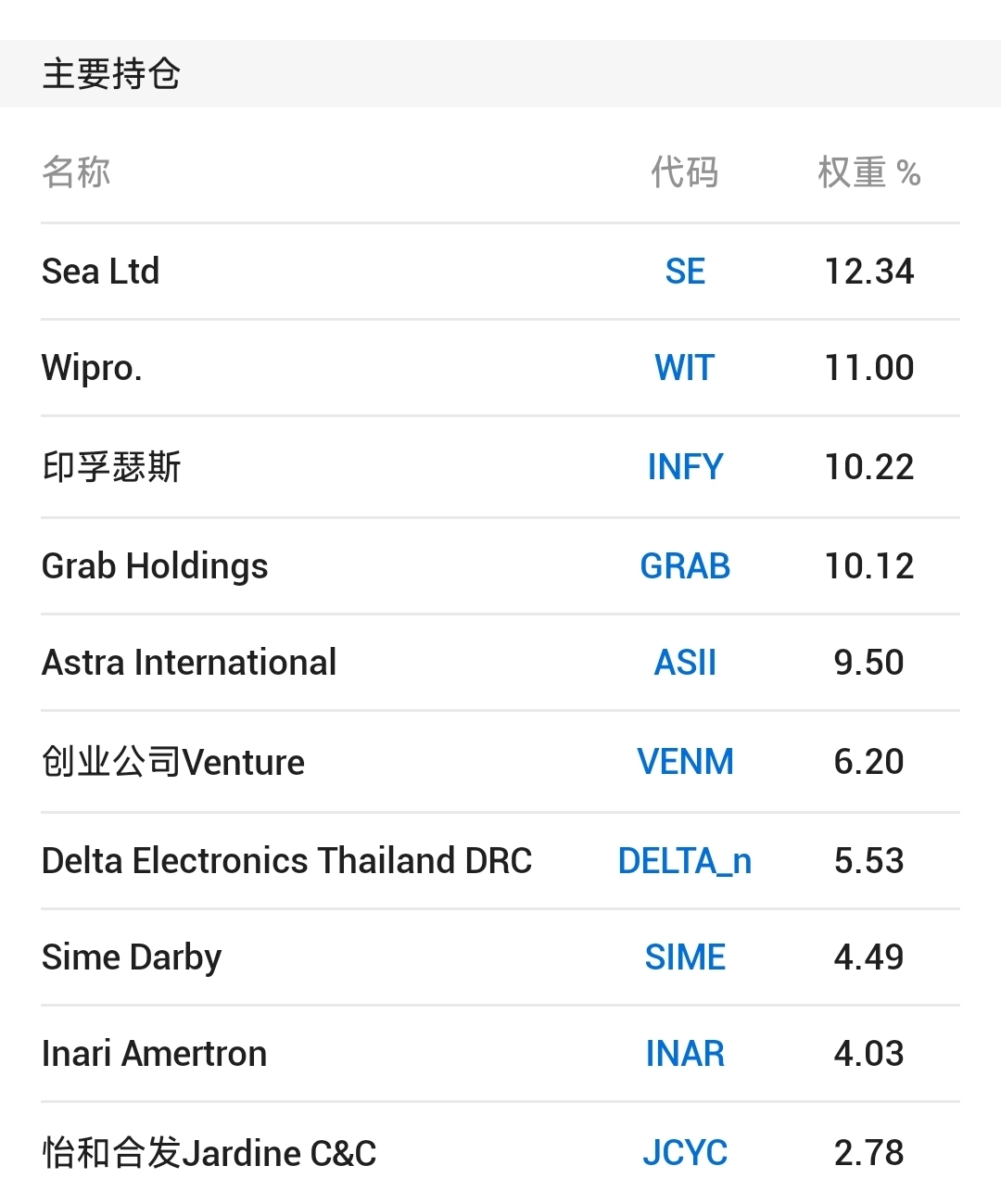The image size is (1001, 1204).
Task: Click the Wipro. holding name
Action: (x=92, y=368)
